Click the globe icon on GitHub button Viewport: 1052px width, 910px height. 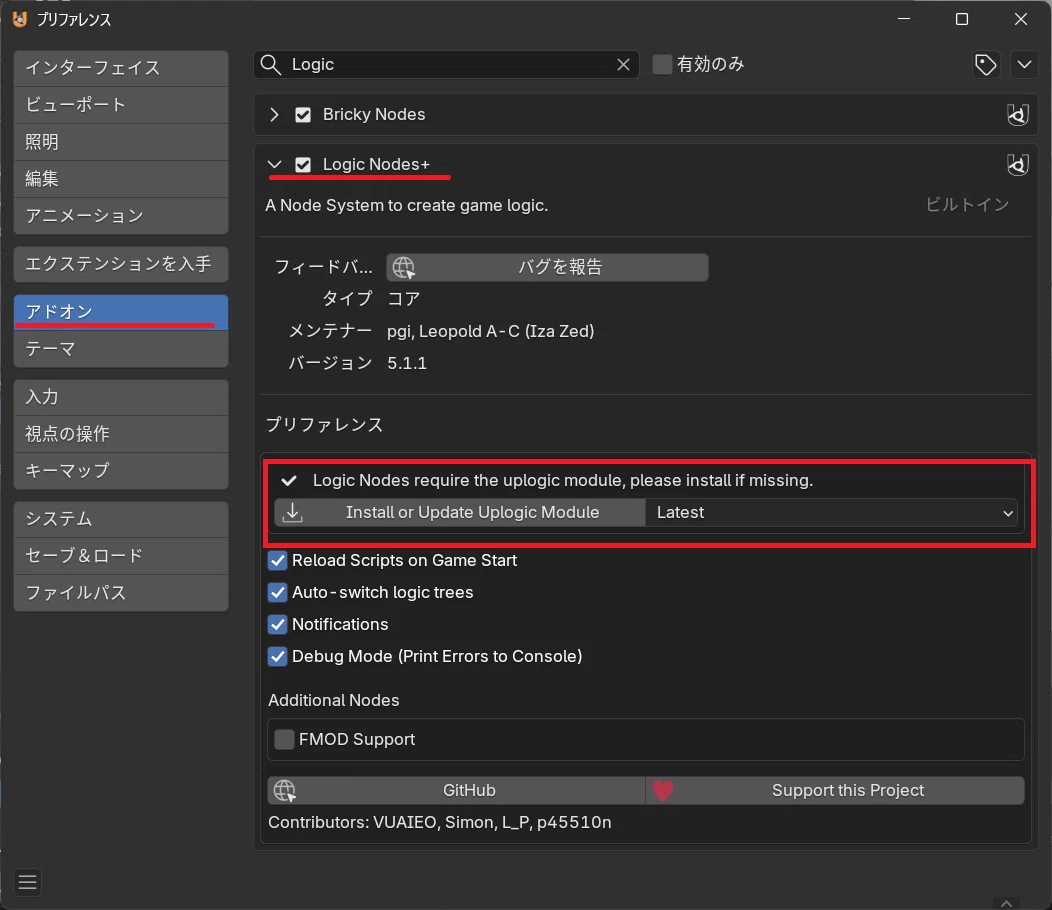[284, 791]
